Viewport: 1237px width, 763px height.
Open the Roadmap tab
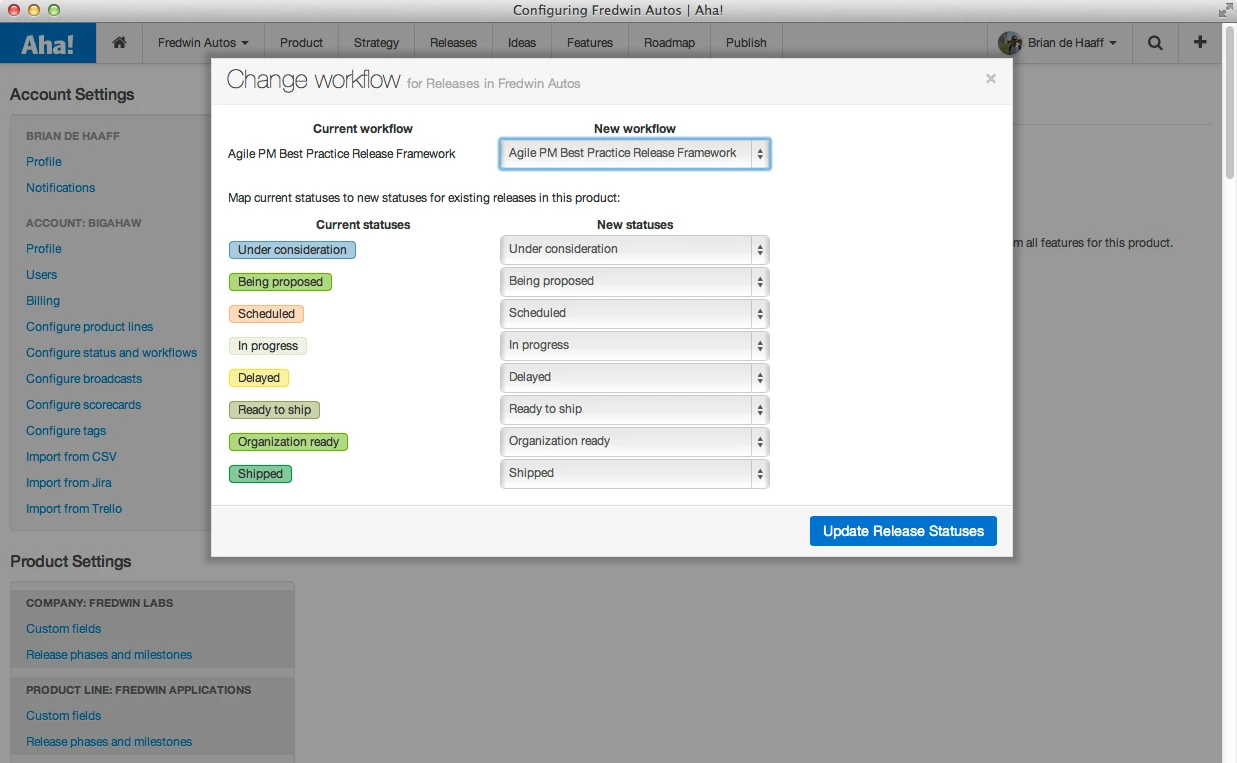(669, 43)
